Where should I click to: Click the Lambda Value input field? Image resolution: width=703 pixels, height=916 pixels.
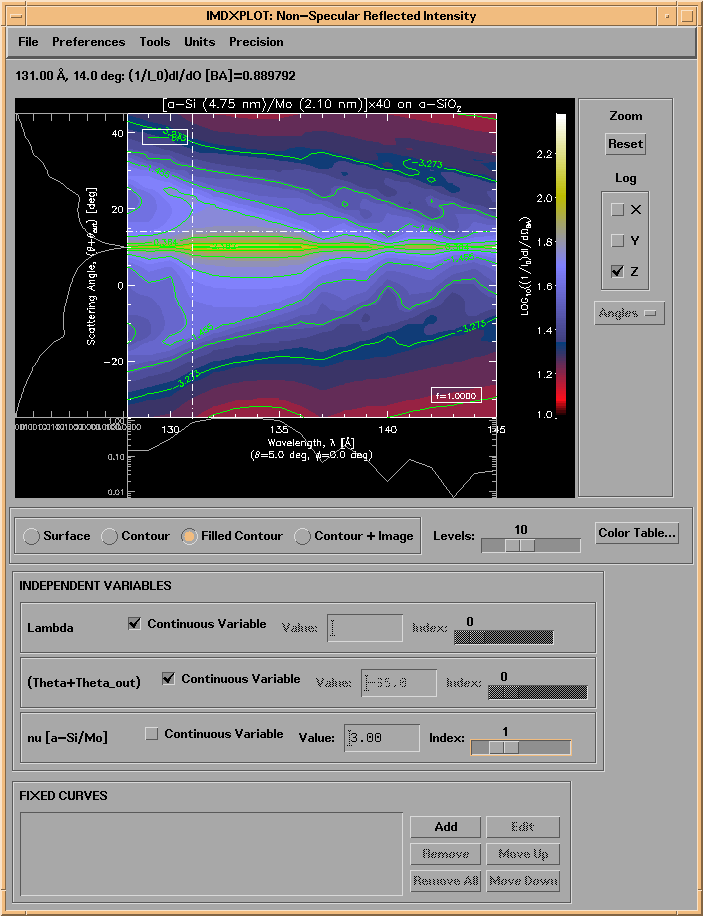[x=365, y=628]
